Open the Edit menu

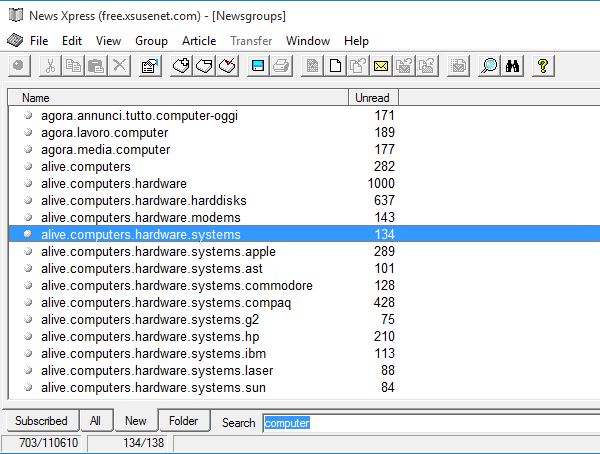click(72, 41)
